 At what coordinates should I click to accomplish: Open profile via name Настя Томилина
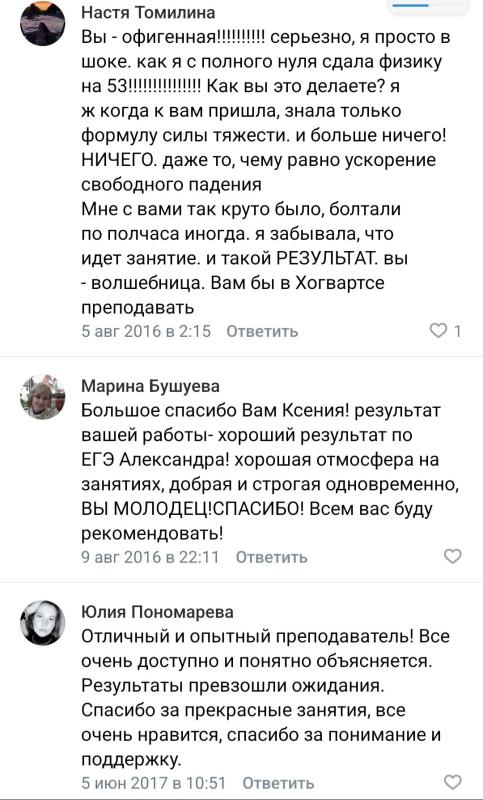click(x=148, y=12)
